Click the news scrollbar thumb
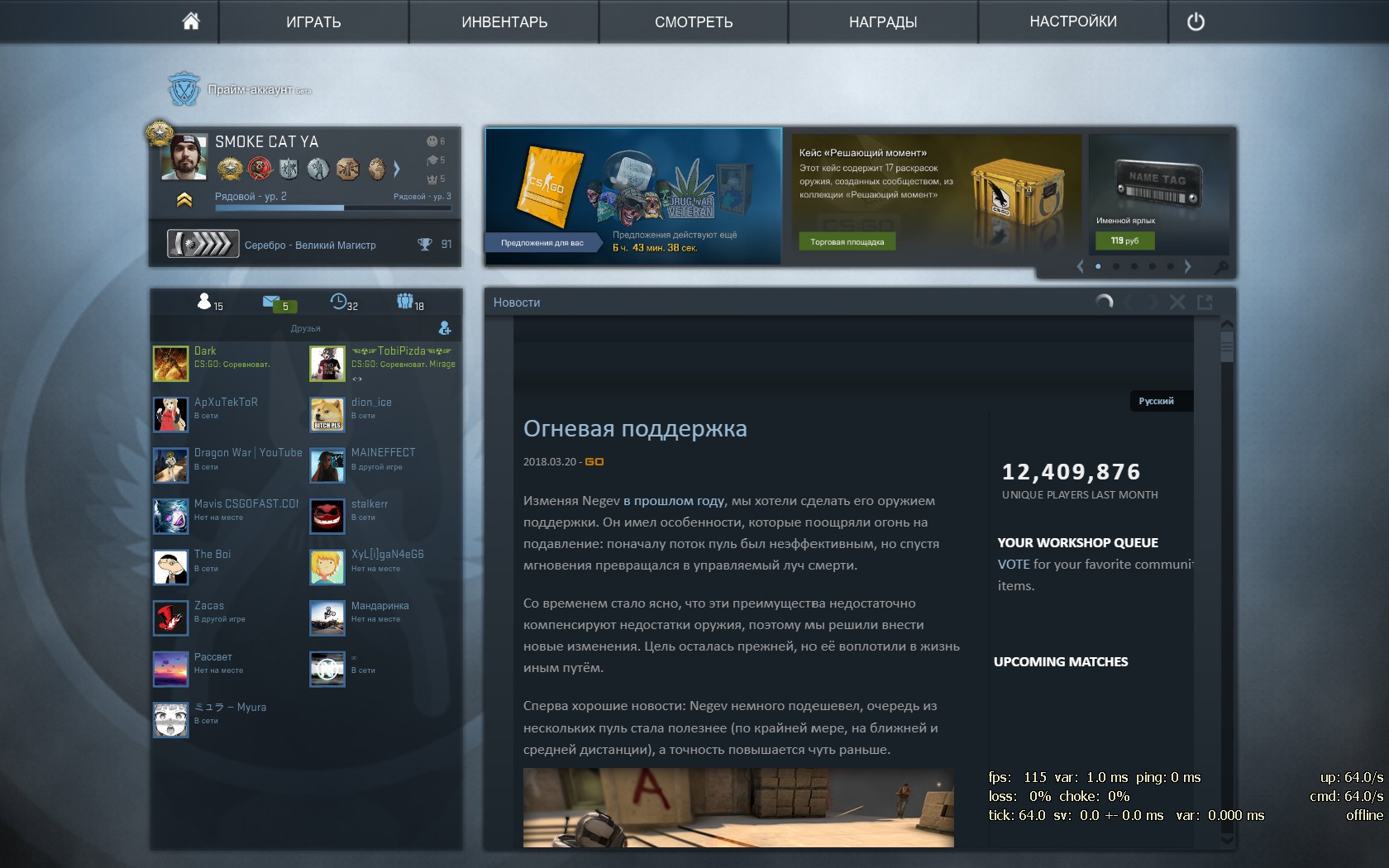 click(1227, 346)
